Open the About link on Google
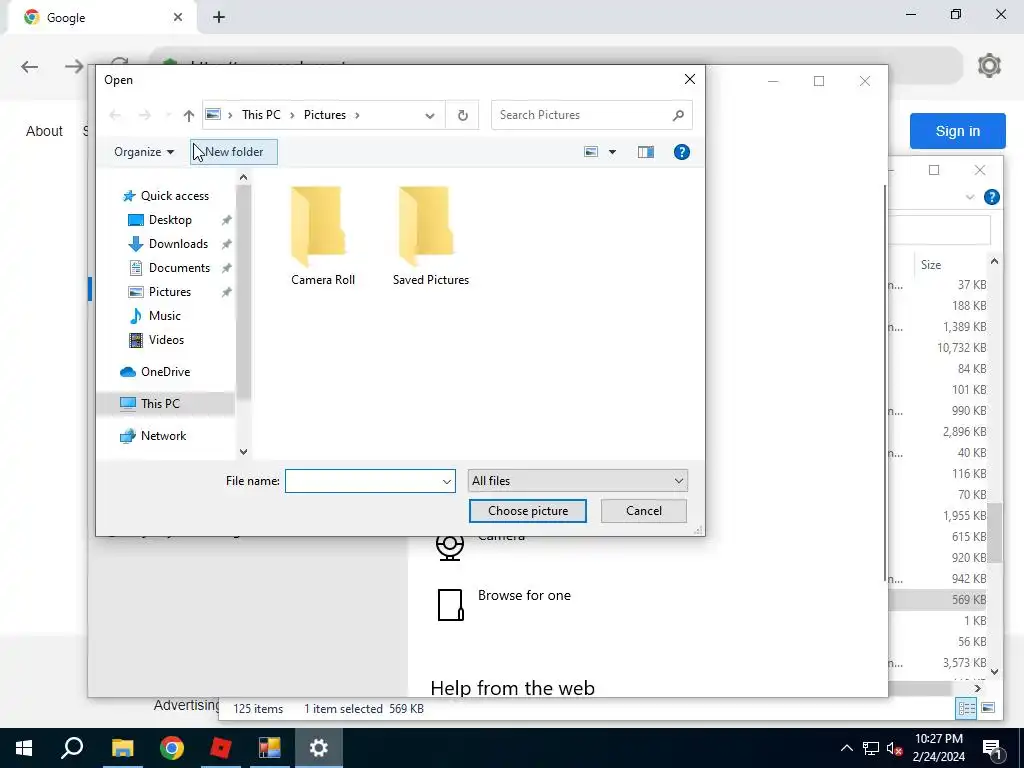The image size is (1024, 768). (x=44, y=131)
